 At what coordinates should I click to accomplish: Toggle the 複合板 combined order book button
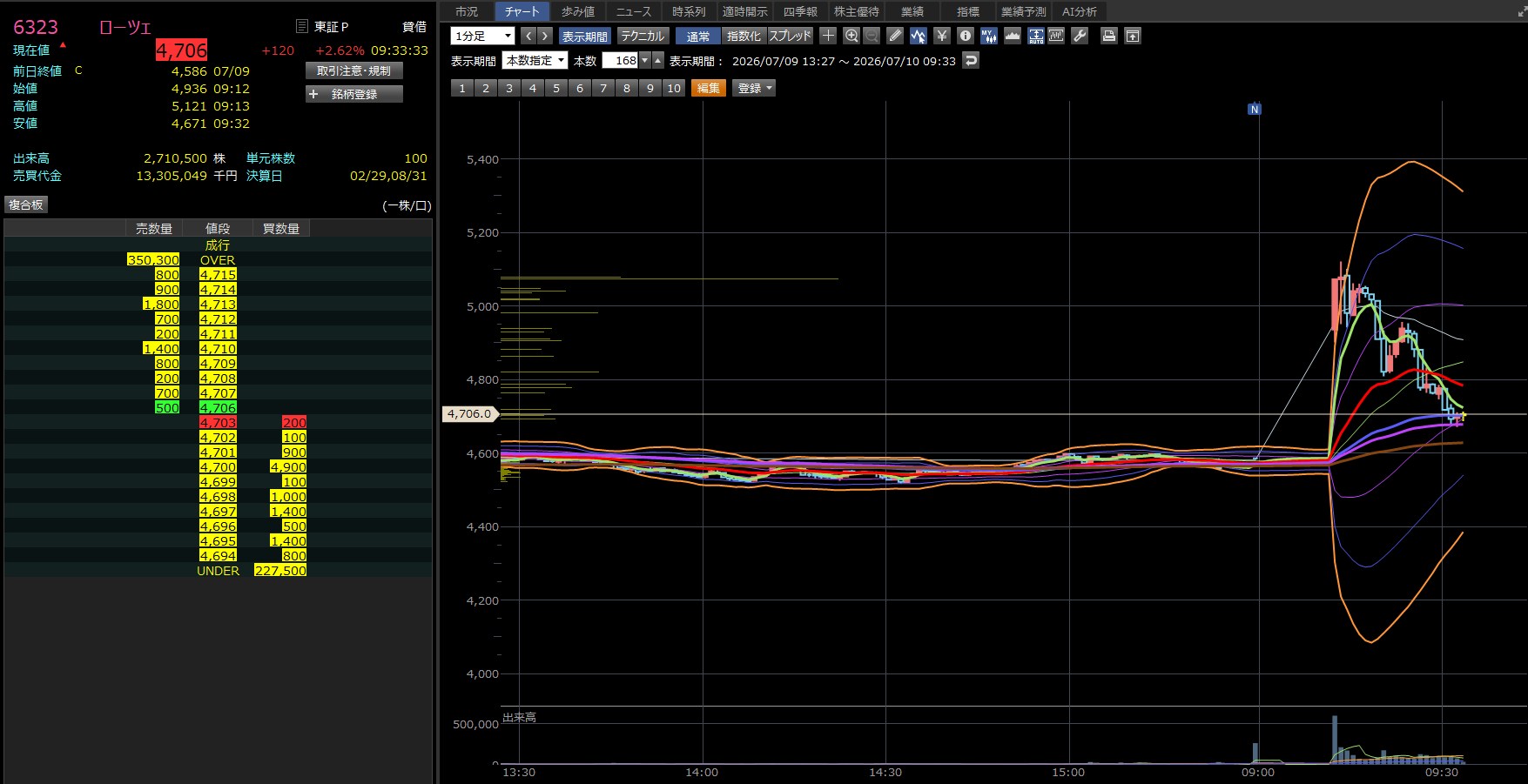[x=26, y=204]
